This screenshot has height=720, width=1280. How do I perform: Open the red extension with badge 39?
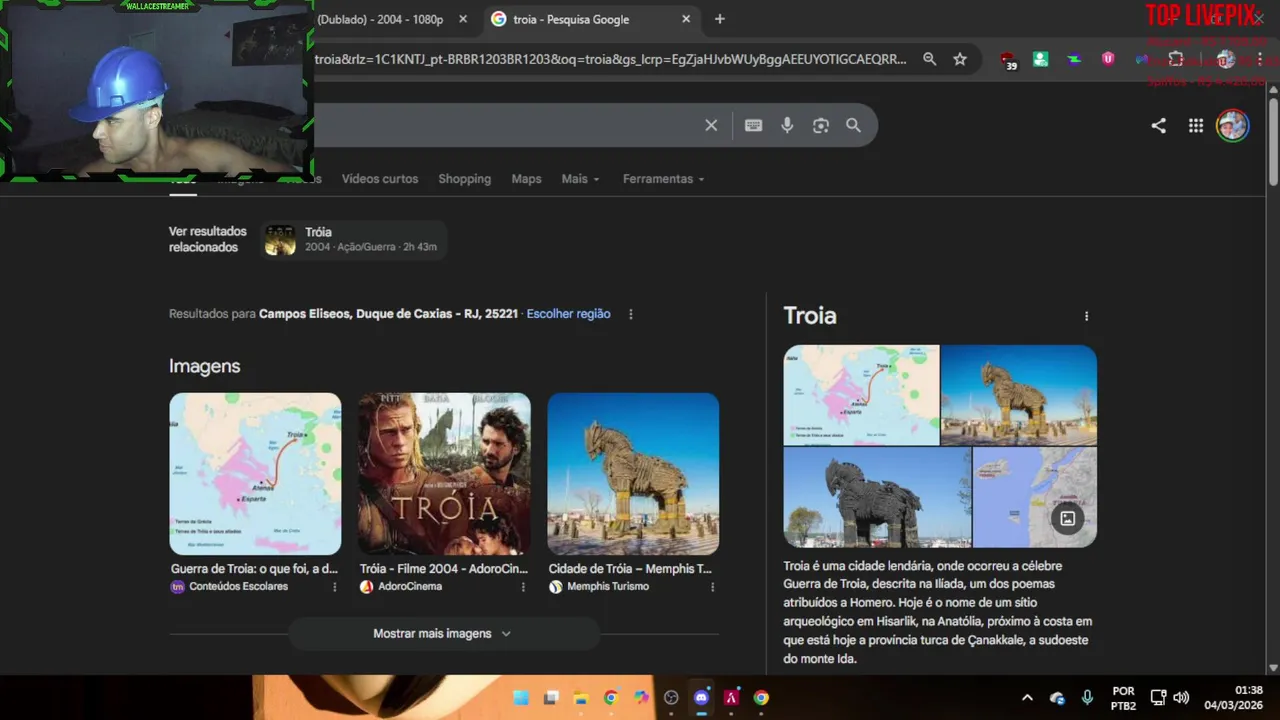coord(1008,60)
